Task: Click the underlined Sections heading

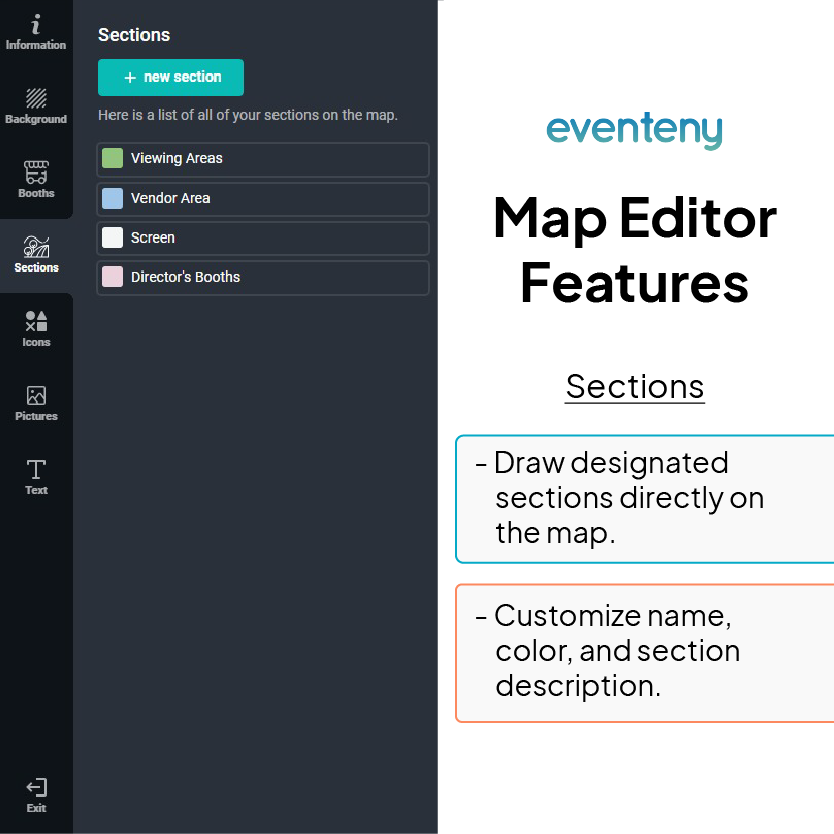Action: click(635, 387)
